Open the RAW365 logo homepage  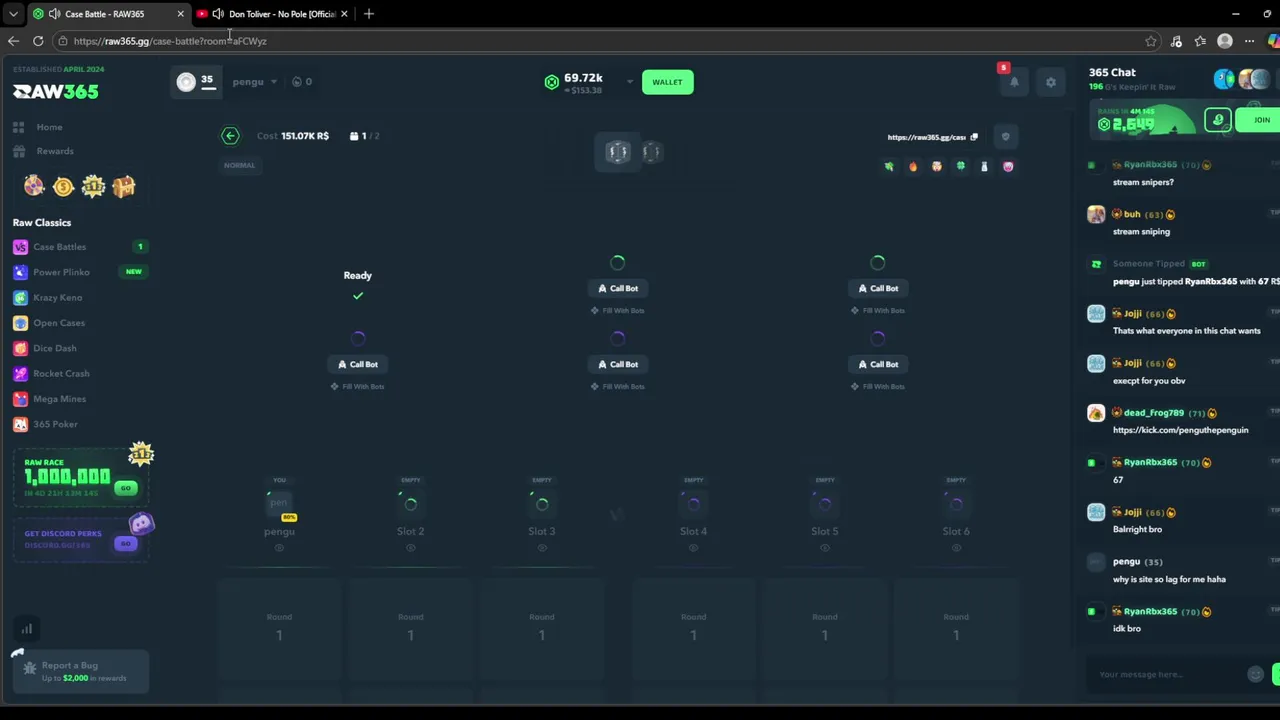(56, 91)
